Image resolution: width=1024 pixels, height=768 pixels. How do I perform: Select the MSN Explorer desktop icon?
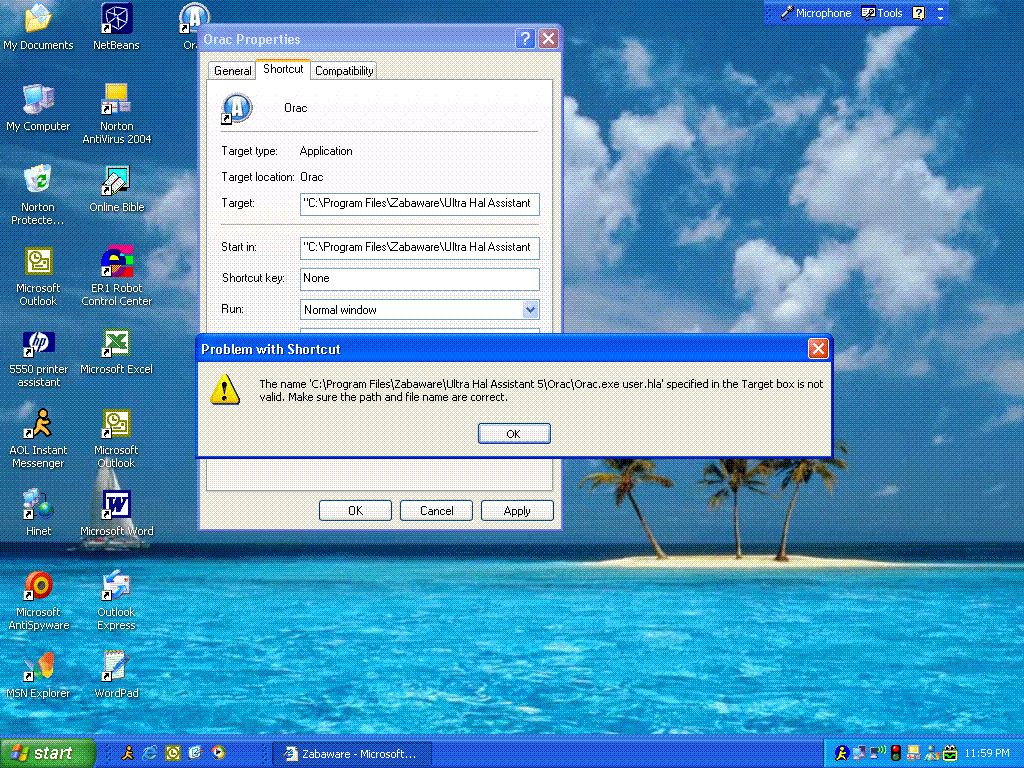(x=38, y=675)
